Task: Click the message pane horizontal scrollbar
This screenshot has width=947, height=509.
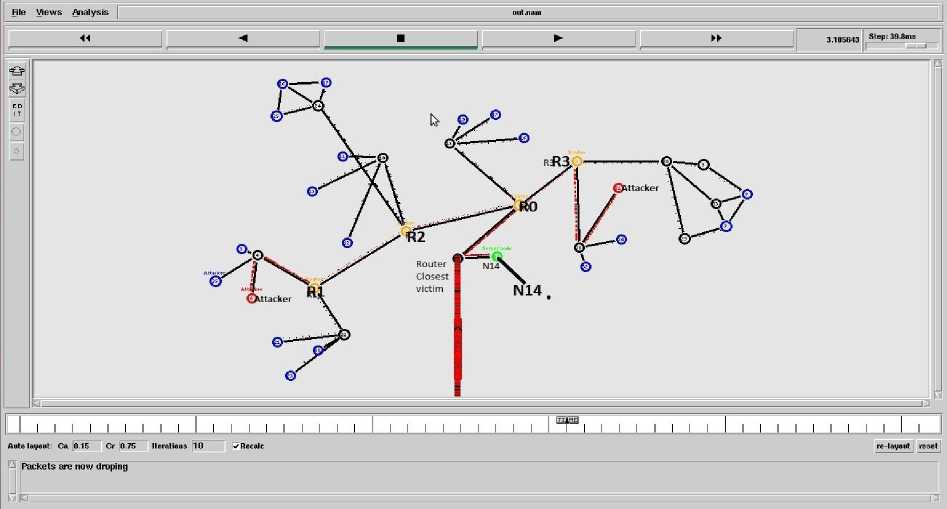Action: click(481, 498)
